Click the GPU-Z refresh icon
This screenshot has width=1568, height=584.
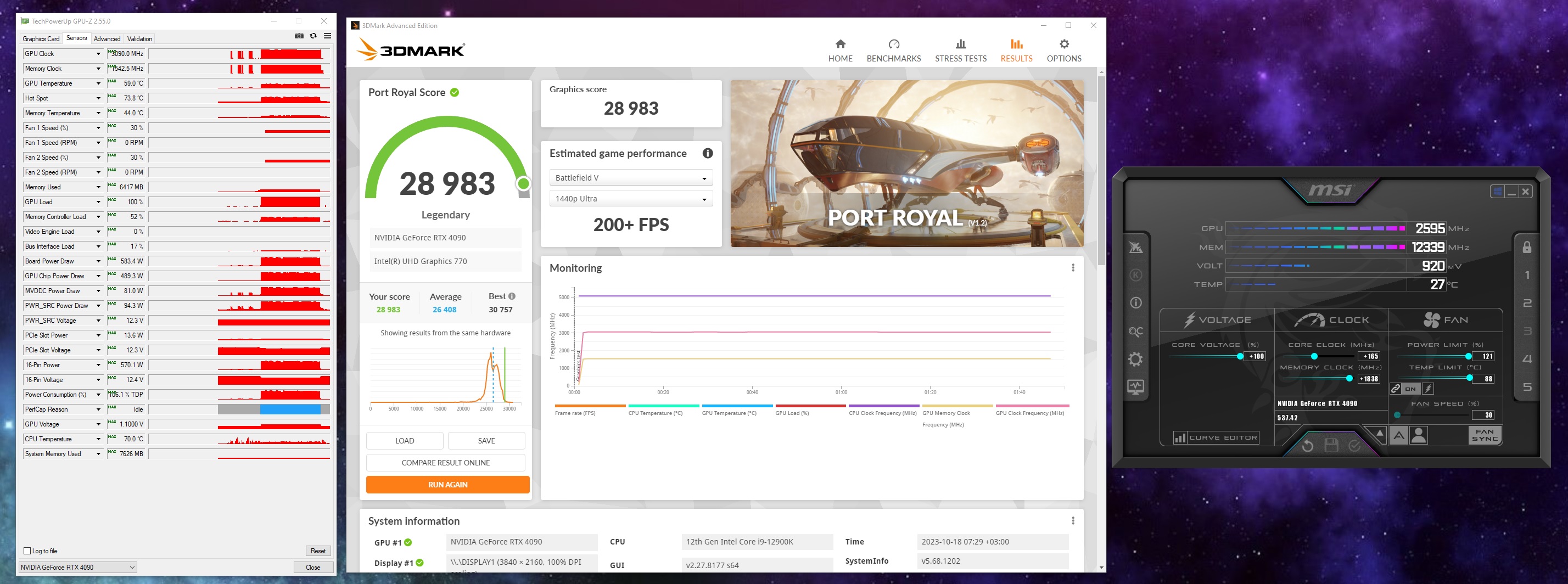(313, 36)
